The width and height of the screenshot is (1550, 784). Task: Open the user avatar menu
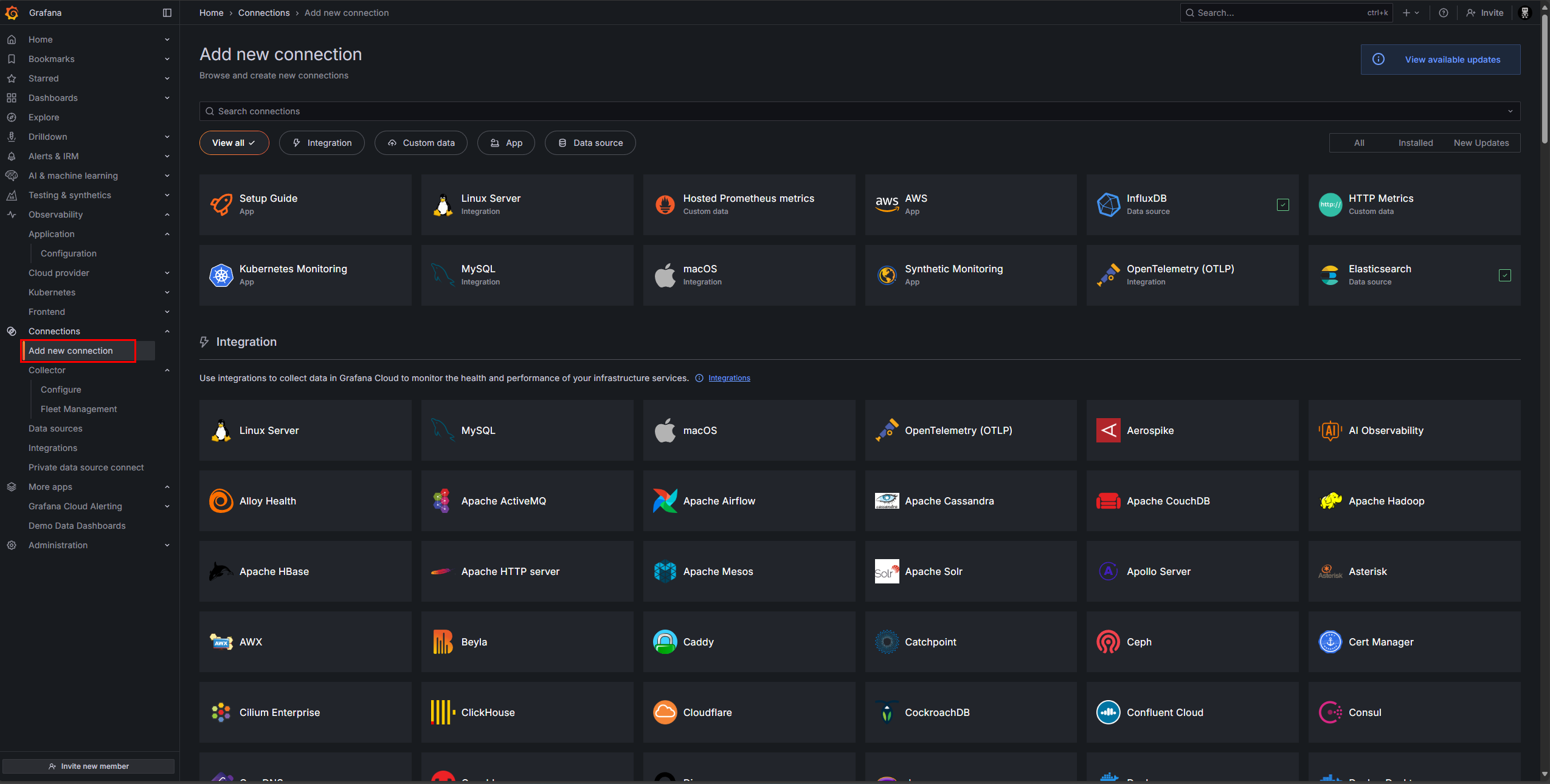[x=1524, y=13]
